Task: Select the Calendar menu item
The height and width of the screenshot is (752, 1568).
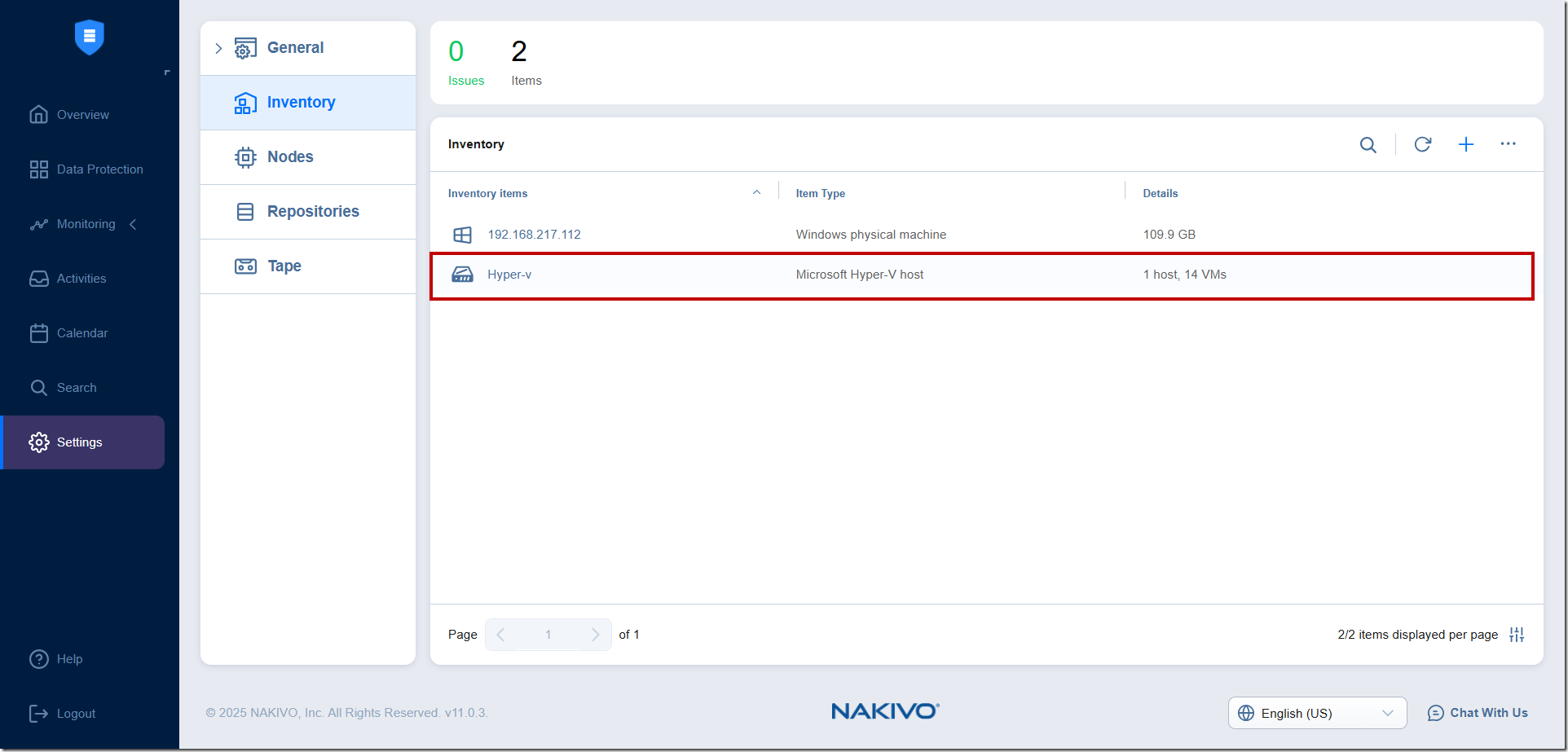Action: (83, 332)
